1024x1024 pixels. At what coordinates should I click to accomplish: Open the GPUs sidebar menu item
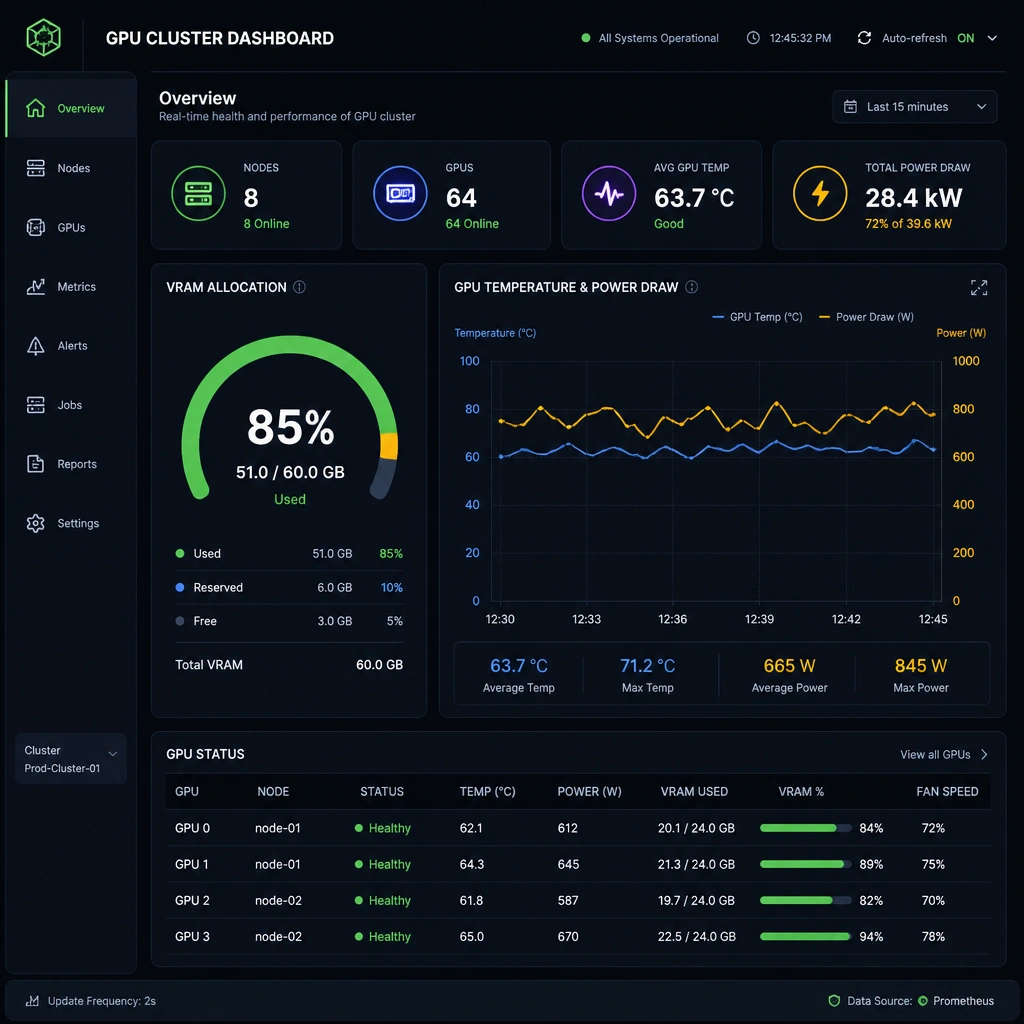(x=71, y=227)
